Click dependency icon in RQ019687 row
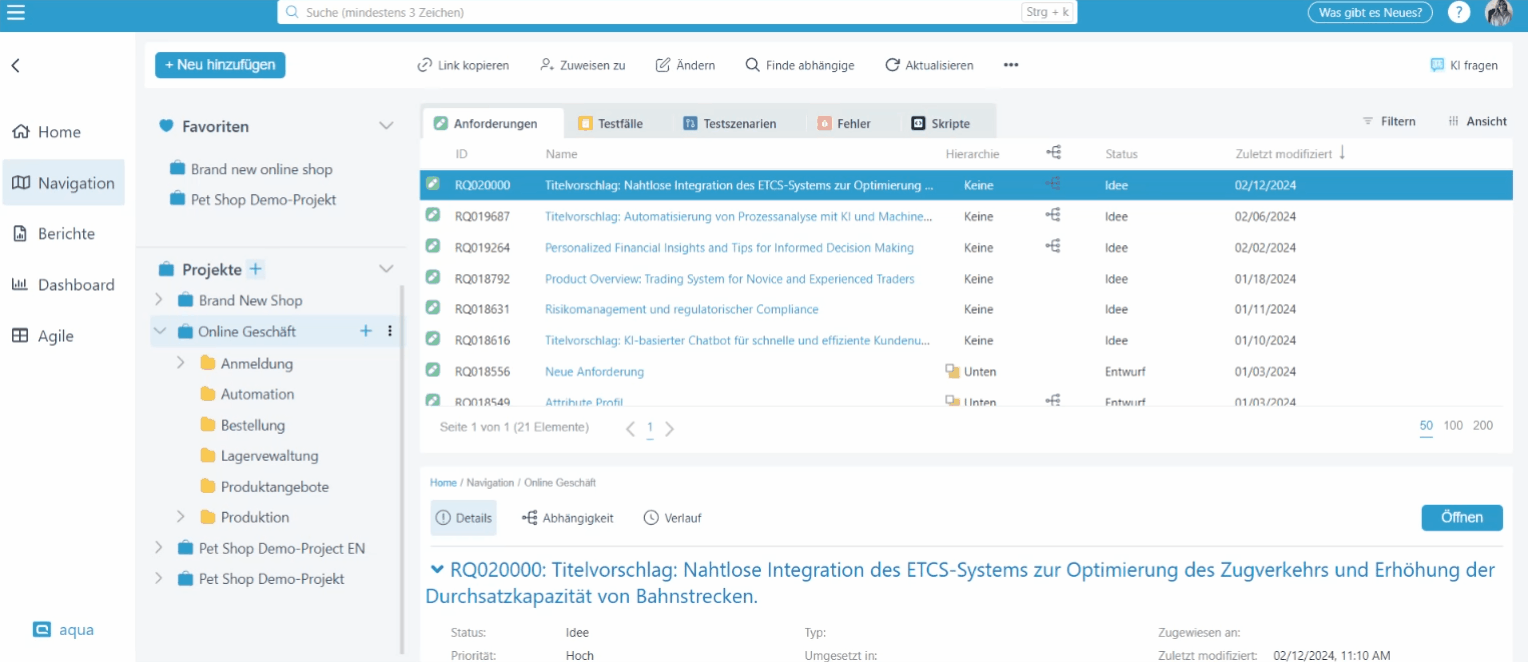The width and height of the screenshot is (1528, 662). click(1053, 215)
